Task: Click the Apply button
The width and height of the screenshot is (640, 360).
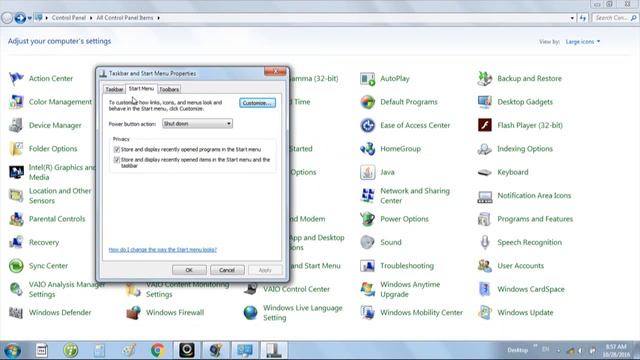Action: point(265,270)
